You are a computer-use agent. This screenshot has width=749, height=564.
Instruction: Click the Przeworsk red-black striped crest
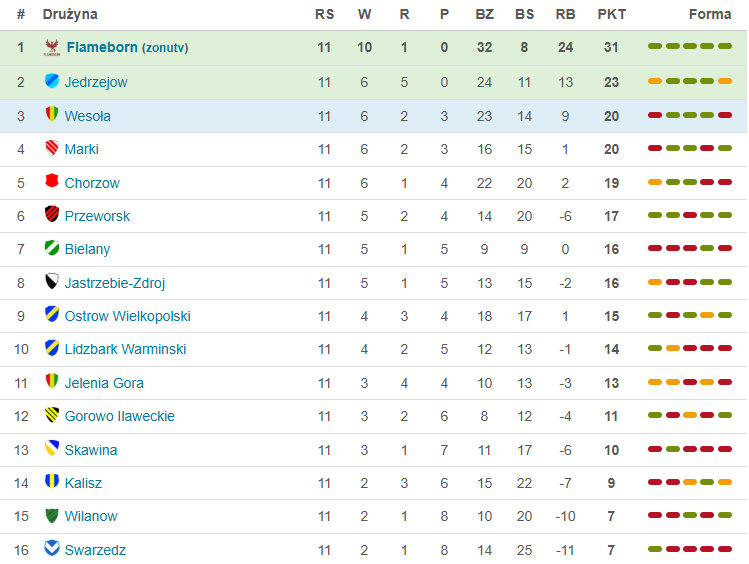[x=52, y=215]
